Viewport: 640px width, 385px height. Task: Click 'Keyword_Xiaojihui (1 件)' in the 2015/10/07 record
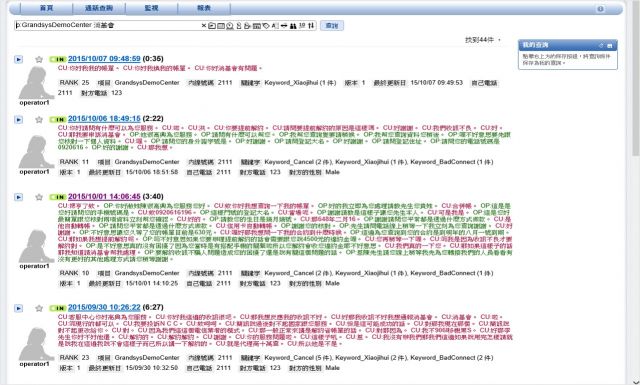300,82
